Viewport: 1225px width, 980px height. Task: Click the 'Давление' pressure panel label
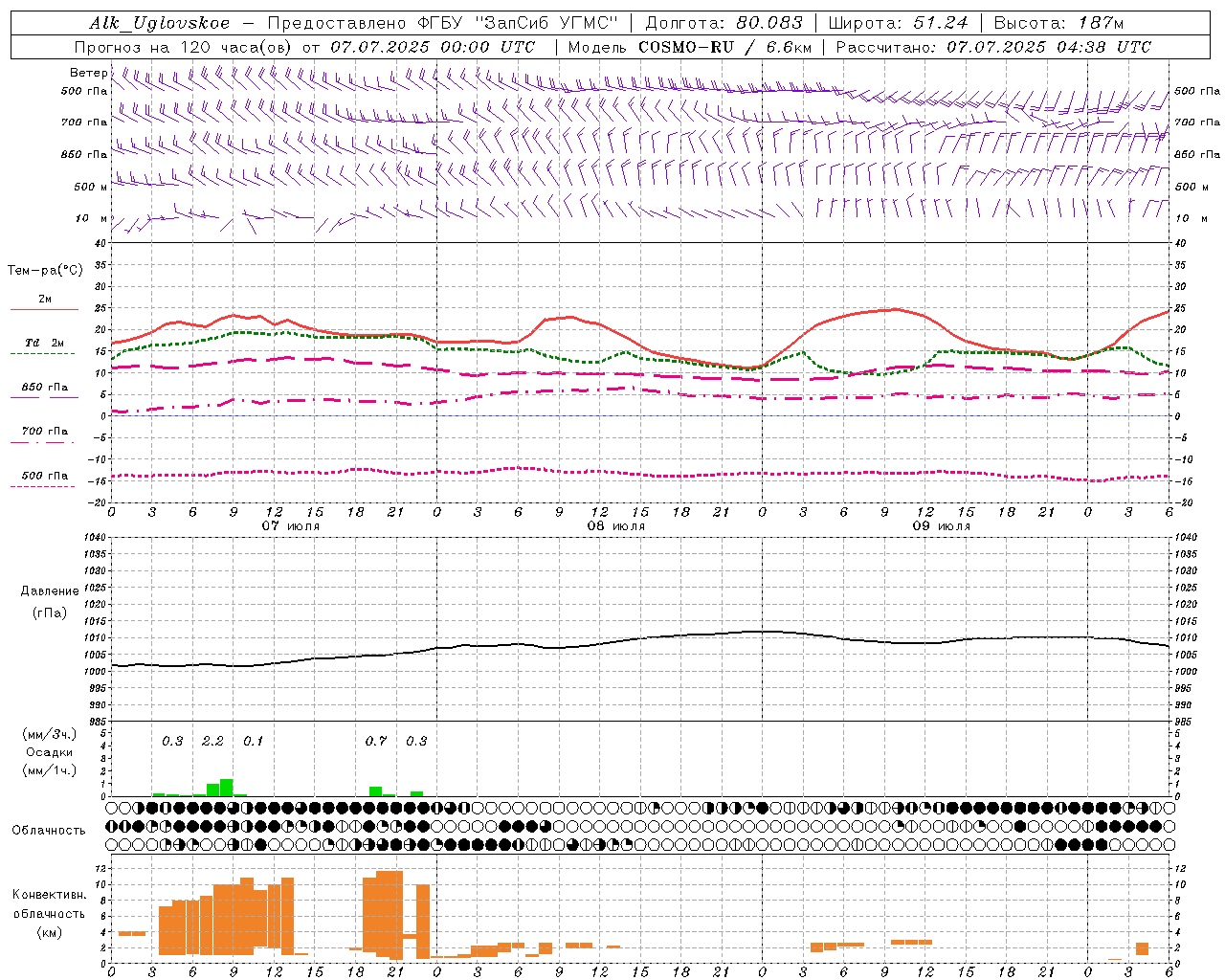click(49, 591)
